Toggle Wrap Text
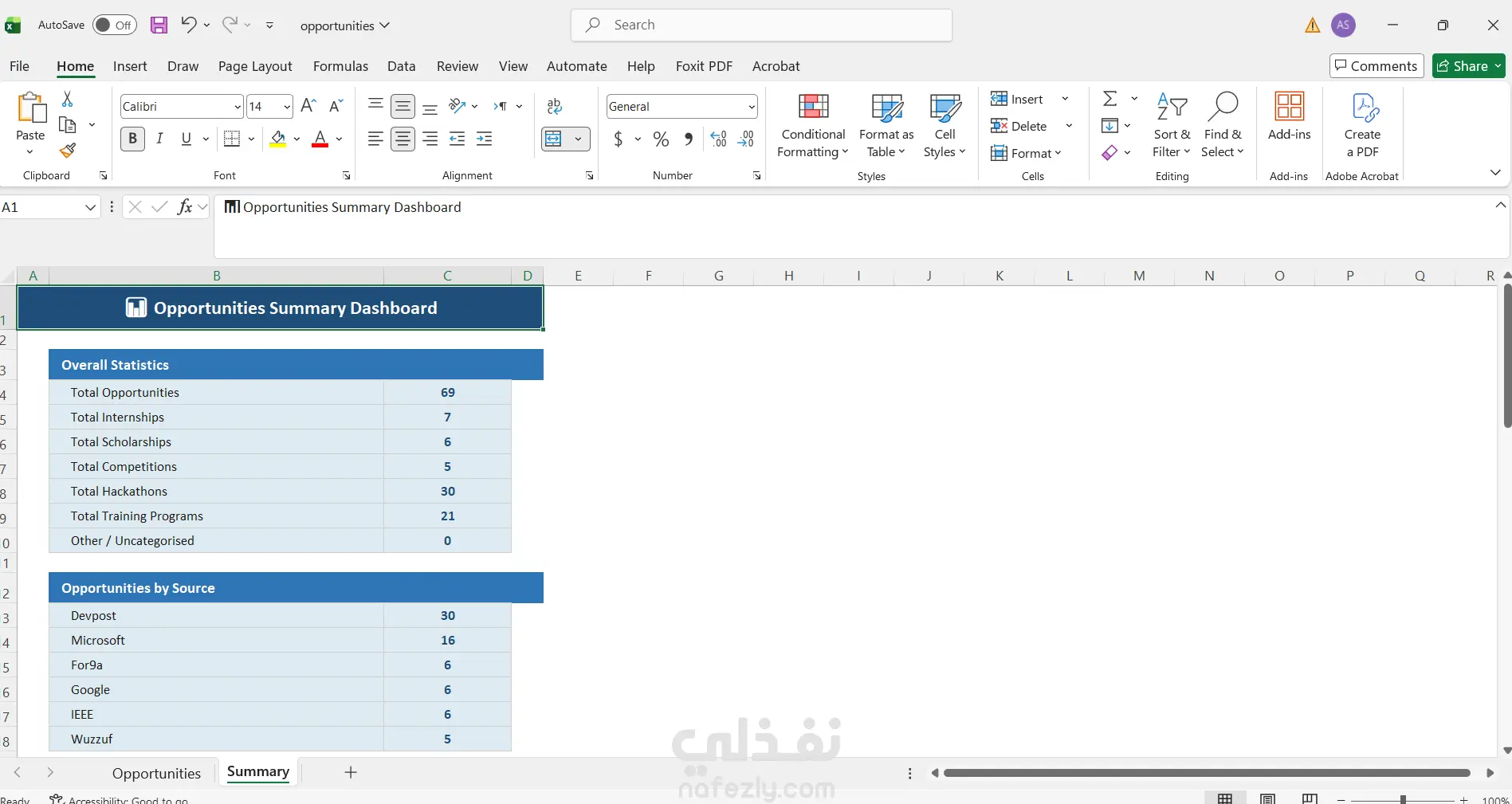This screenshot has height=804, width=1512. (555, 106)
